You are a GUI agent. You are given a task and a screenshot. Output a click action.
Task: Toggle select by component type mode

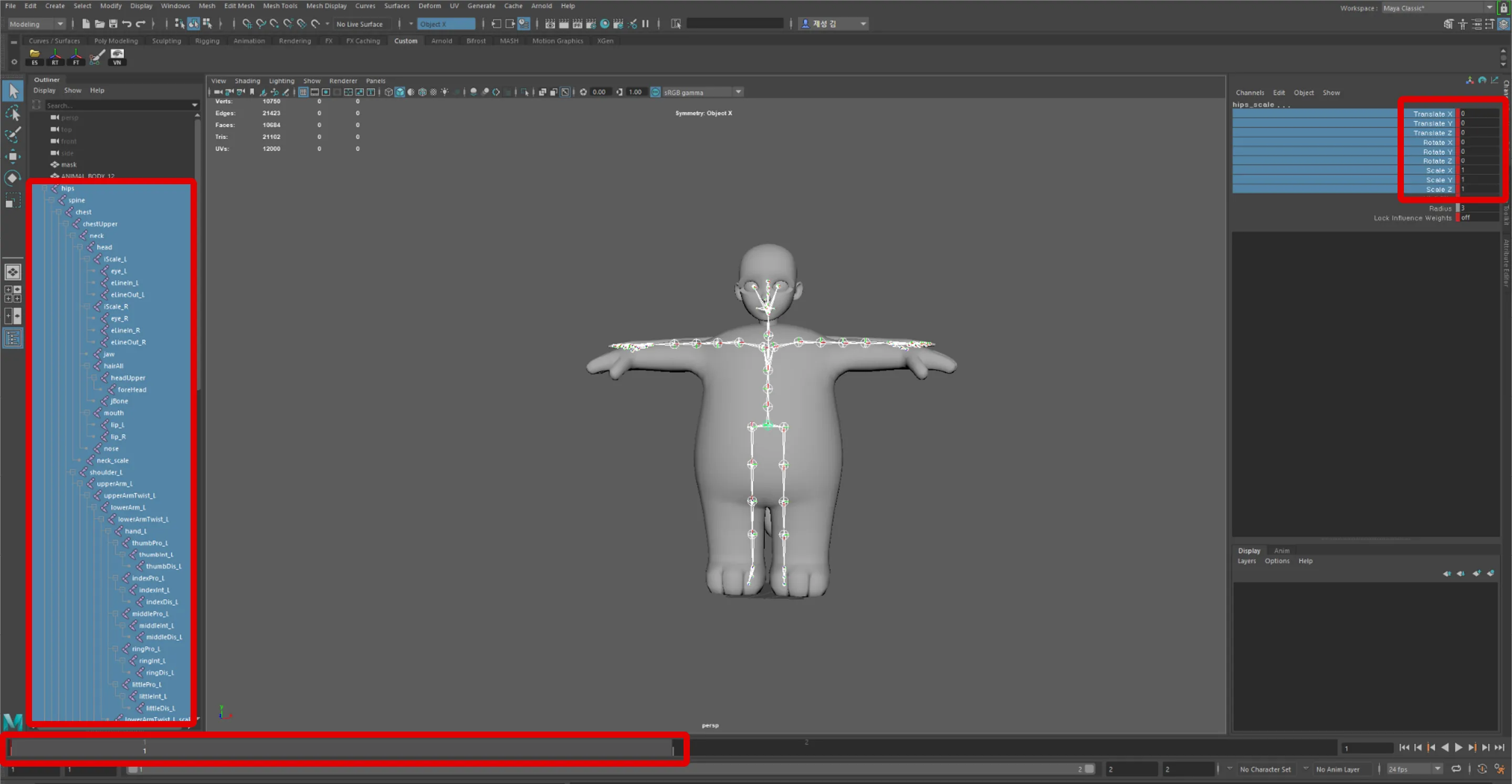[207, 24]
